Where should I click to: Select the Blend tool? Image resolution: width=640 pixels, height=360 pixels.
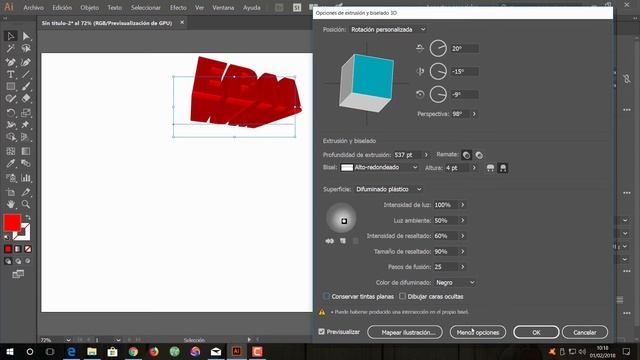click(26, 164)
